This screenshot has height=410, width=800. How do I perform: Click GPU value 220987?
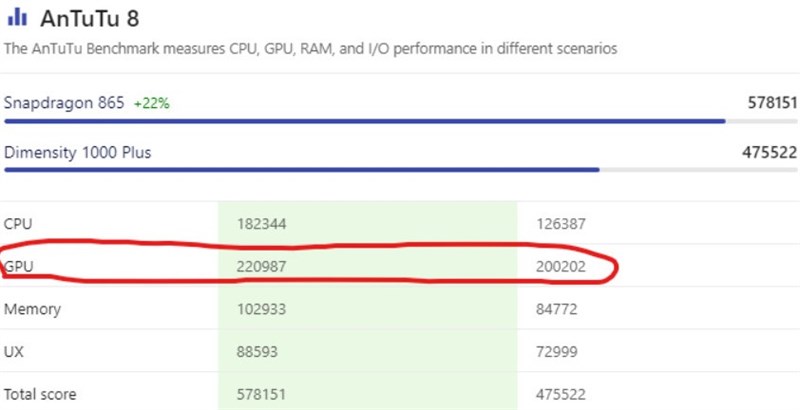tap(261, 267)
